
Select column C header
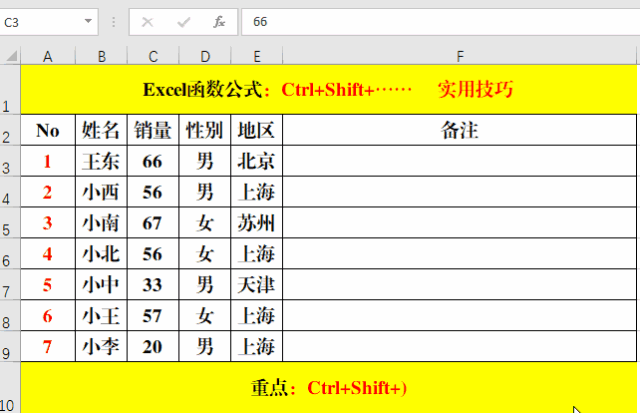(152, 55)
